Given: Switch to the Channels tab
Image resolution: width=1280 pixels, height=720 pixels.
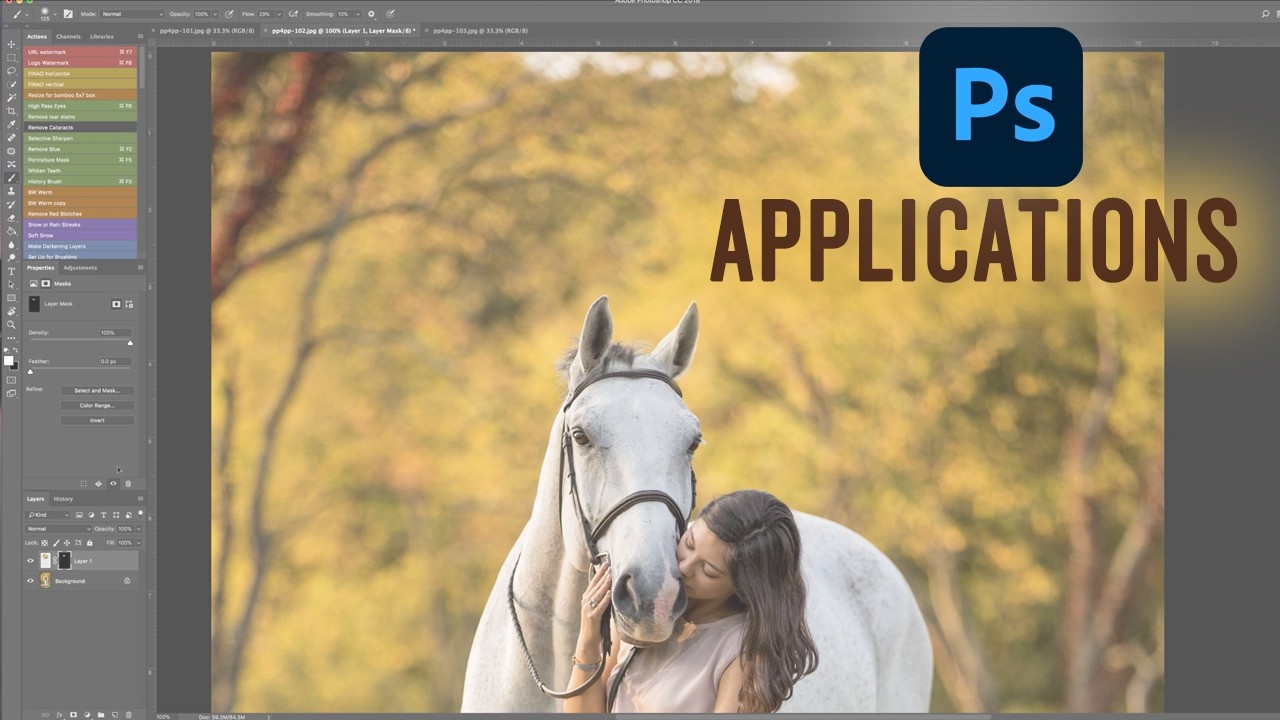Looking at the screenshot, I should (x=68, y=36).
